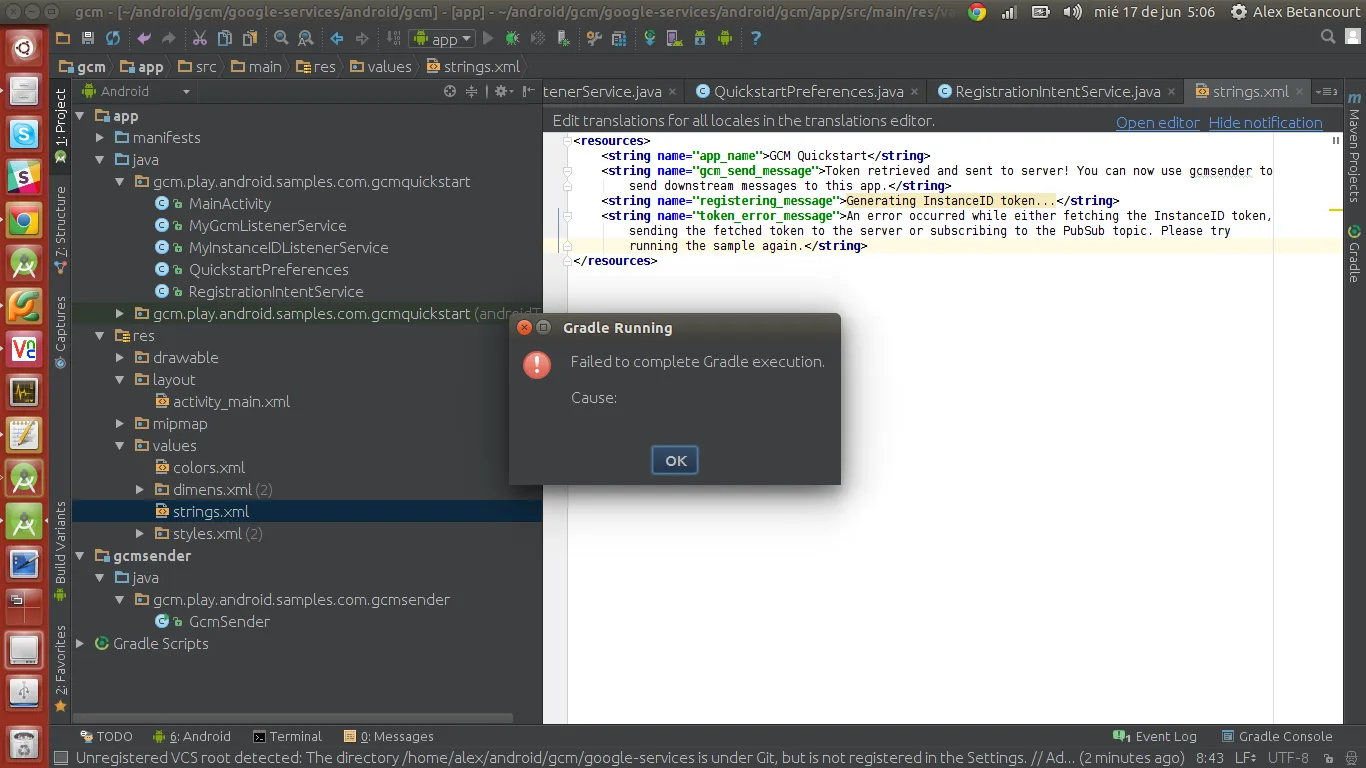Expand styles.xml (2) node
Viewport: 1366px width, 768px height.
140,534
